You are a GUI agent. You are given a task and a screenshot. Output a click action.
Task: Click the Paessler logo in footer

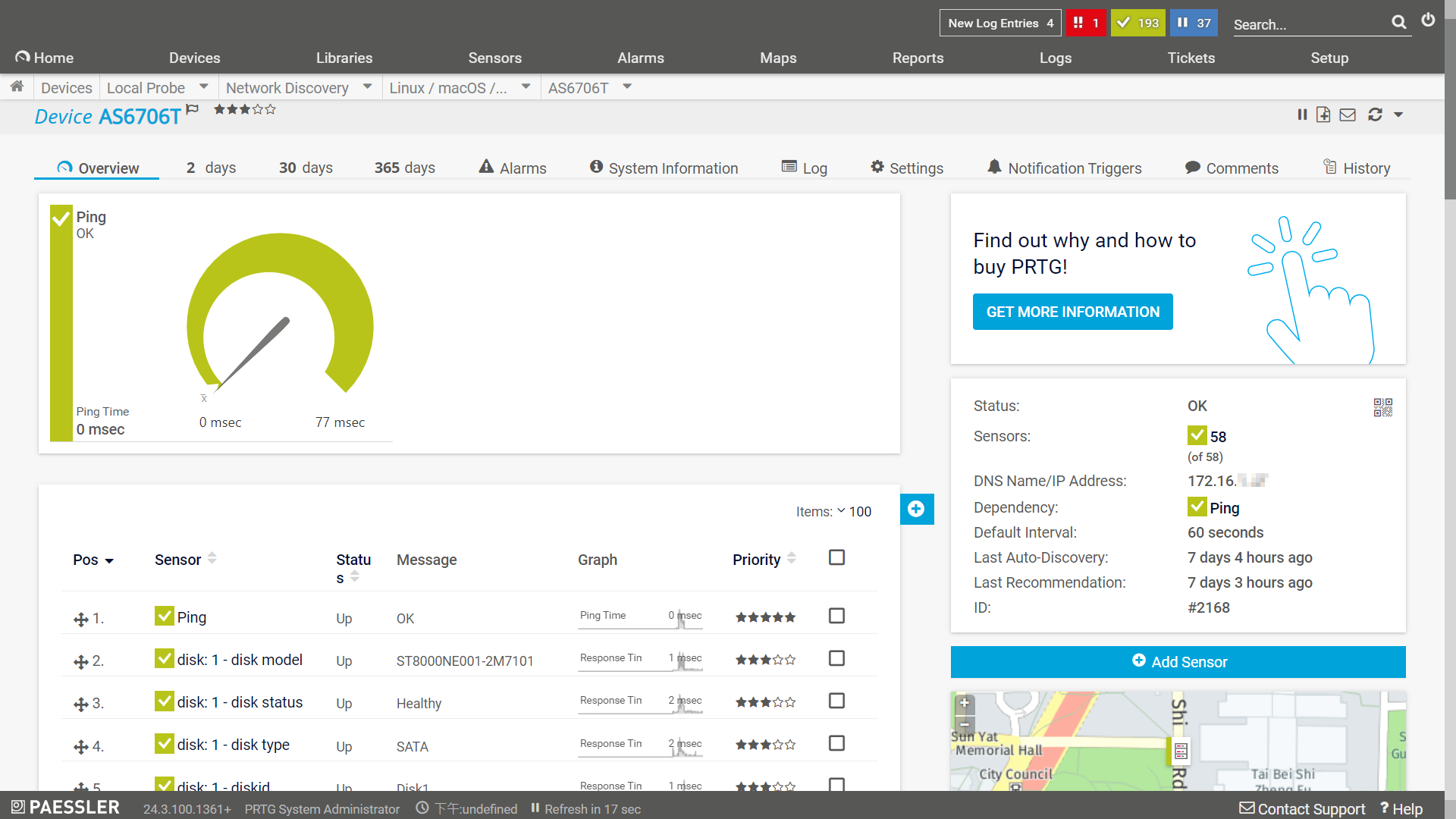(x=65, y=807)
